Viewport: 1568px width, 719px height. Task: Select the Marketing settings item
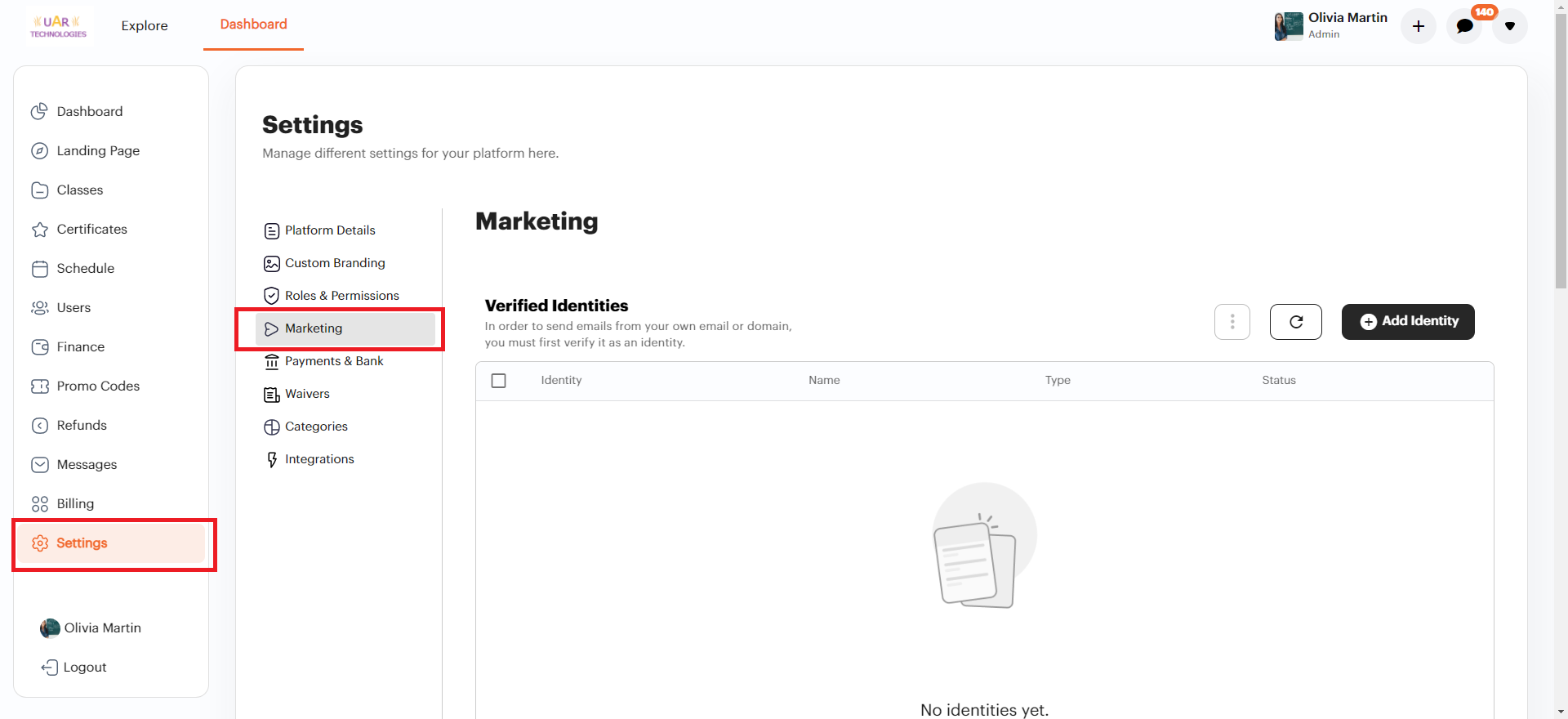coord(345,328)
